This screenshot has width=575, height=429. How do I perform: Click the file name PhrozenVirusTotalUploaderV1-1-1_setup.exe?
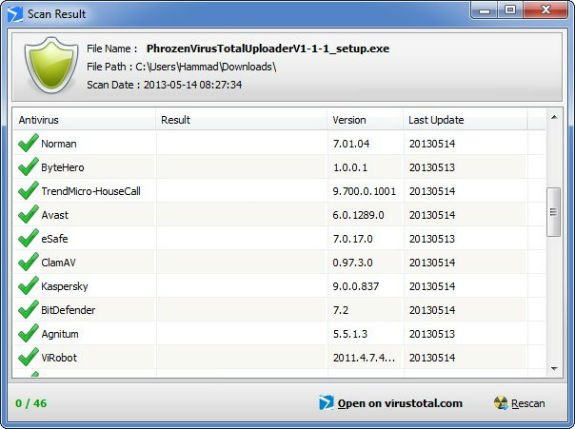pyautogui.click(x=268, y=49)
